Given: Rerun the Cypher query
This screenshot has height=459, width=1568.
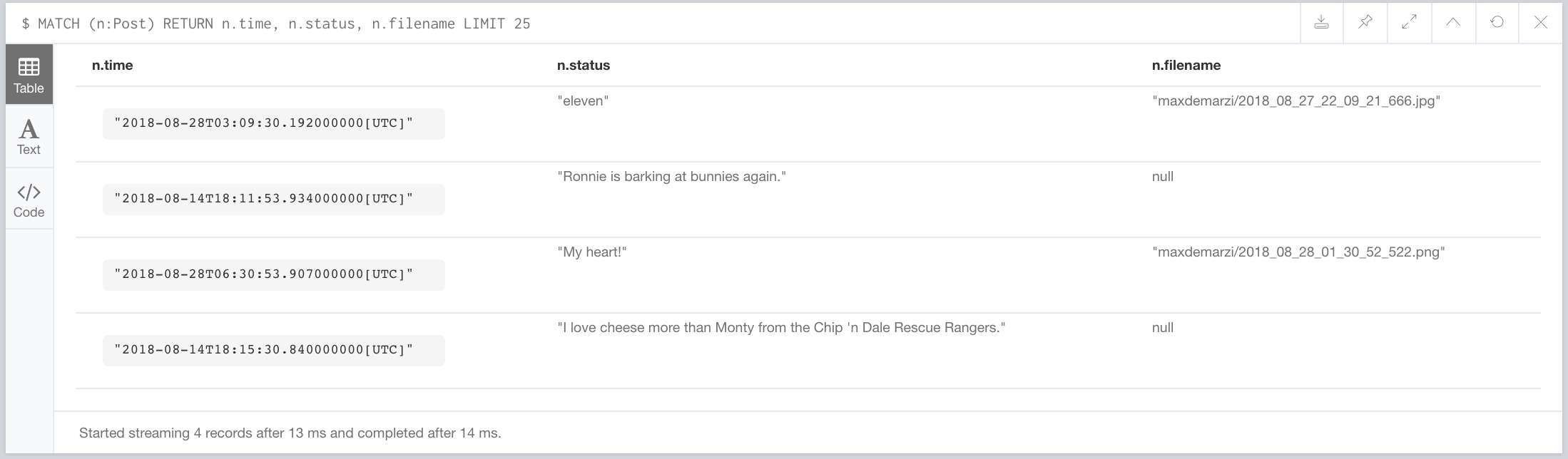Looking at the screenshot, I should point(1497,23).
